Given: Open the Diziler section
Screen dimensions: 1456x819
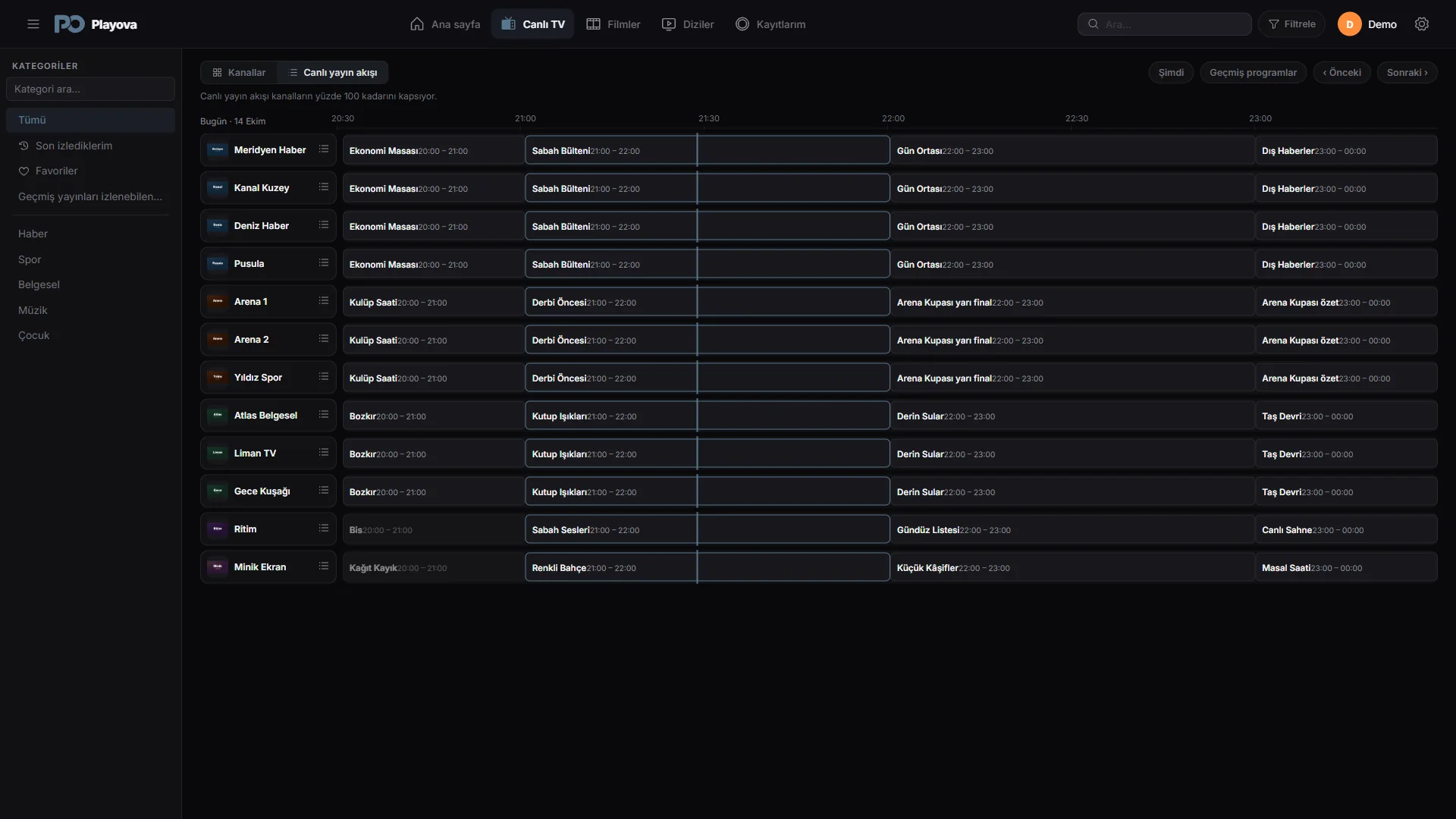Looking at the screenshot, I should 688,24.
